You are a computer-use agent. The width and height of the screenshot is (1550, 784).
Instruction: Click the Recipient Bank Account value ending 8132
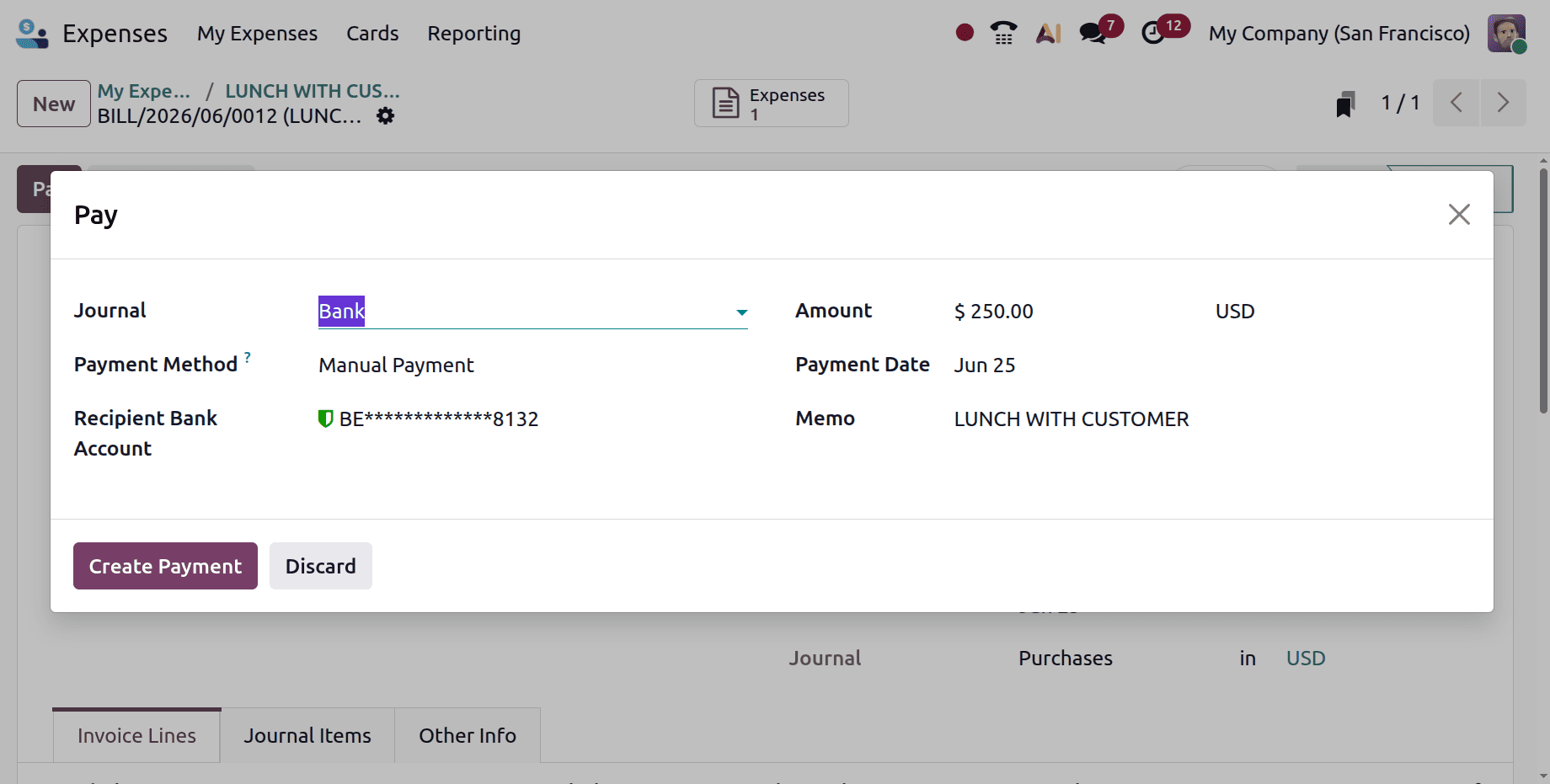439,419
